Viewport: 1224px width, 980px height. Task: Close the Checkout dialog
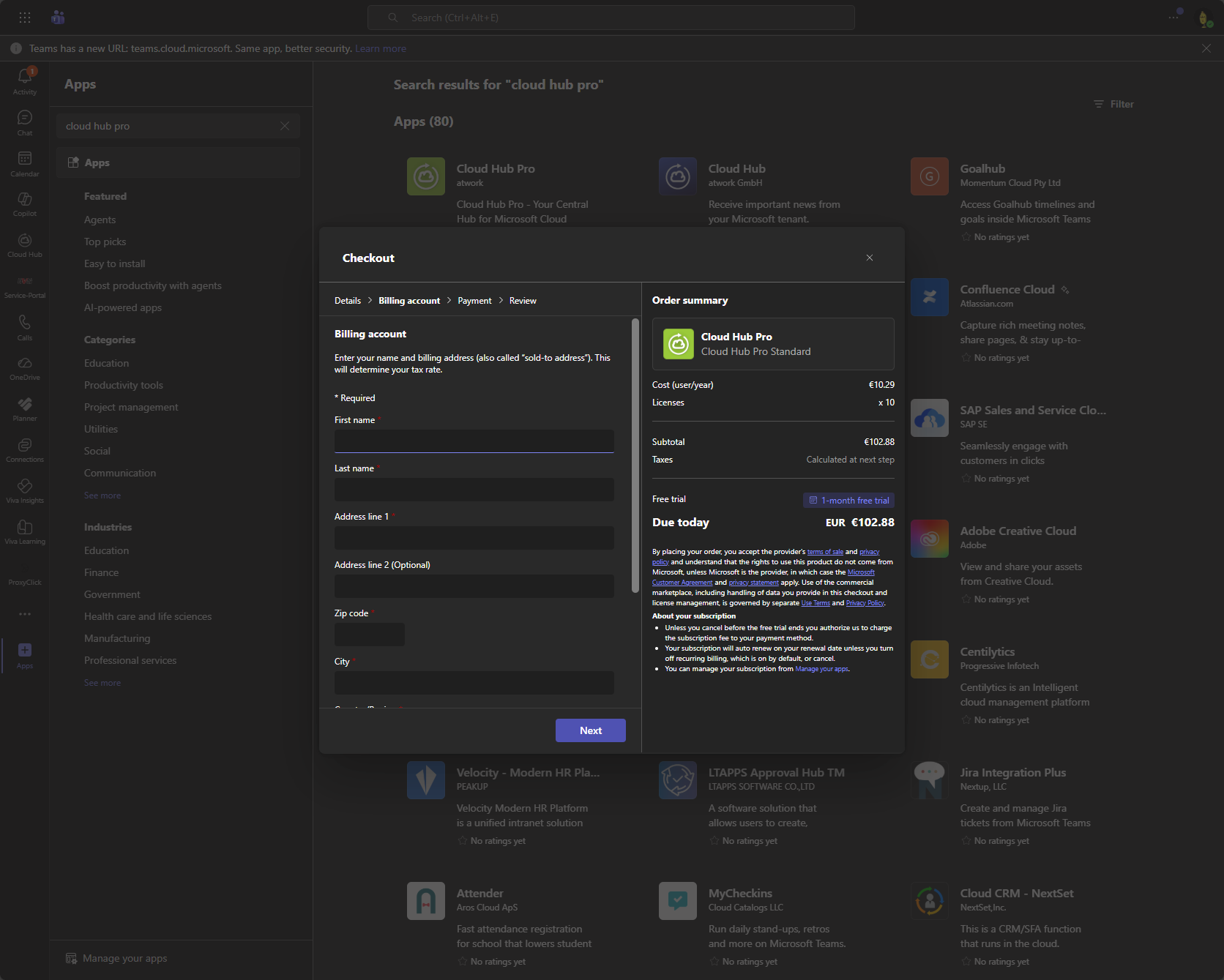click(870, 258)
